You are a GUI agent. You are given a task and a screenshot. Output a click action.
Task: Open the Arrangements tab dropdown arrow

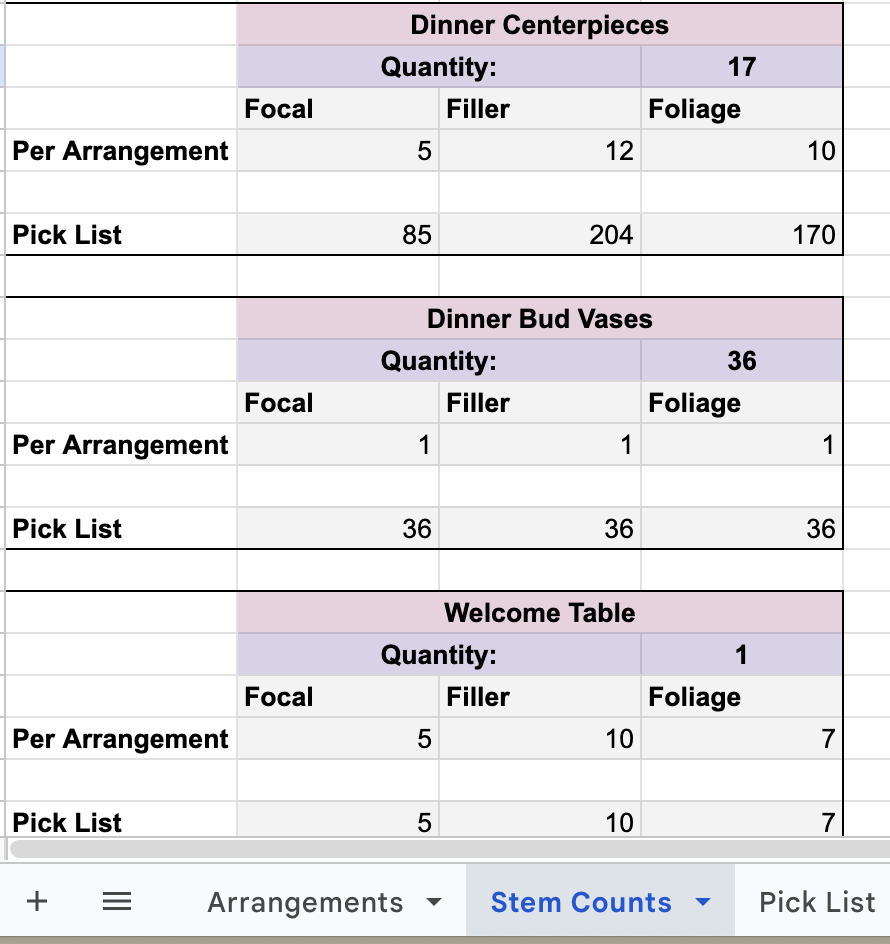[x=434, y=902]
